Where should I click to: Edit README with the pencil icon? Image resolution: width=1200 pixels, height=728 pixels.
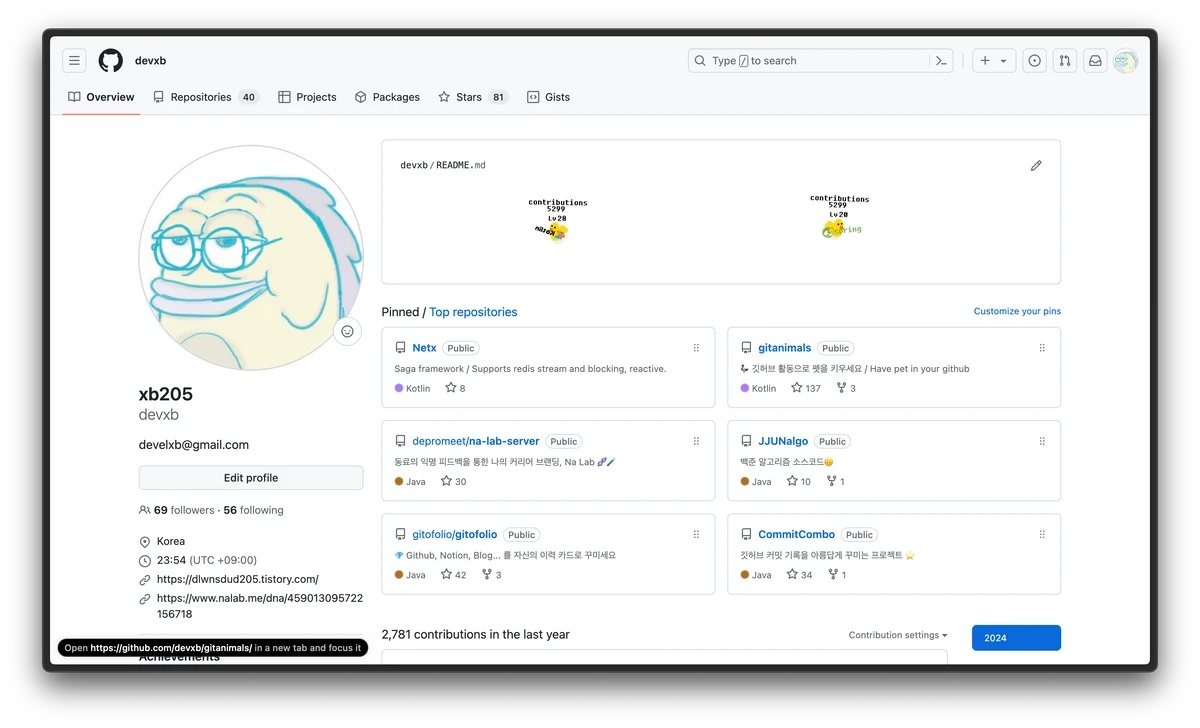pyautogui.click(x=1036, y=166)
